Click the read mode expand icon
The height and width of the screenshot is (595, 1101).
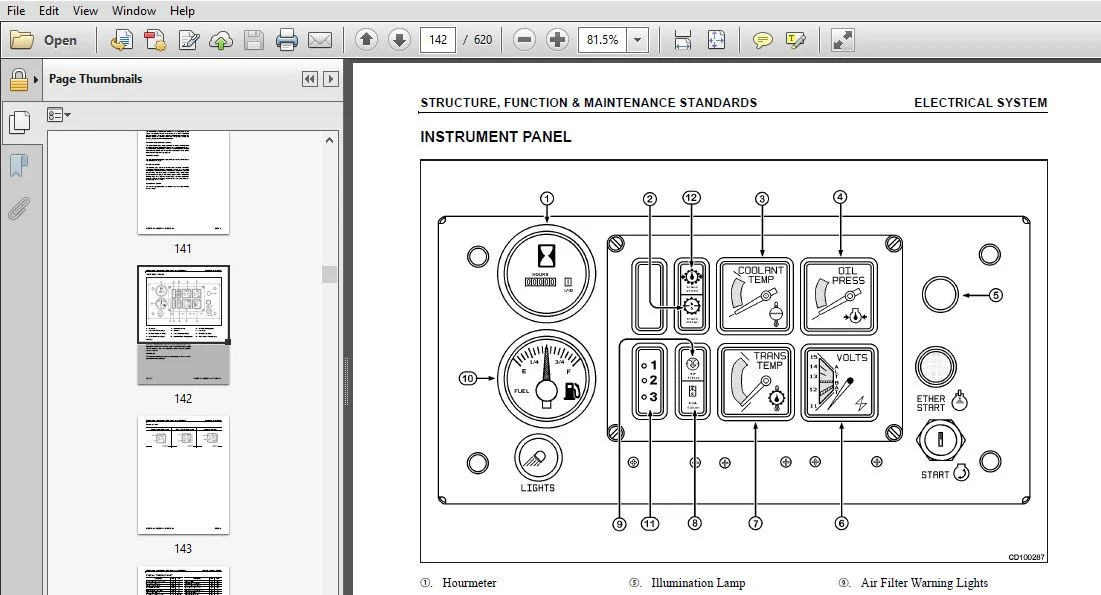[x=842, y=40]
